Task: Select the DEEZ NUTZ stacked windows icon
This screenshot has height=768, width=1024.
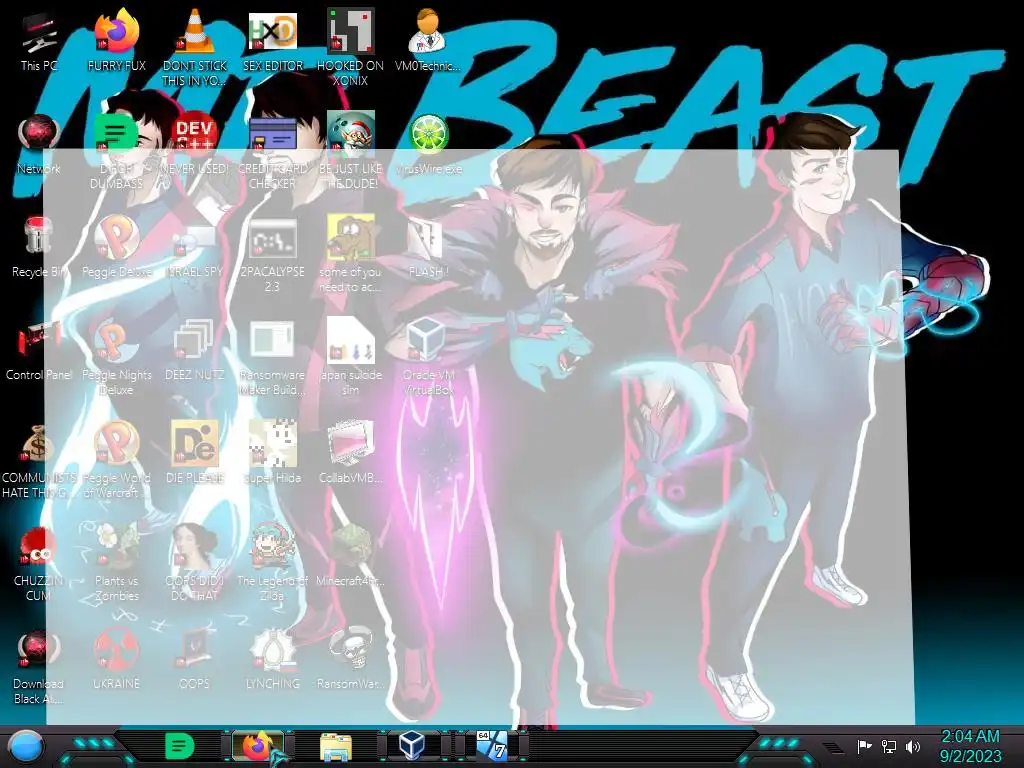Action: coord(195,351)
